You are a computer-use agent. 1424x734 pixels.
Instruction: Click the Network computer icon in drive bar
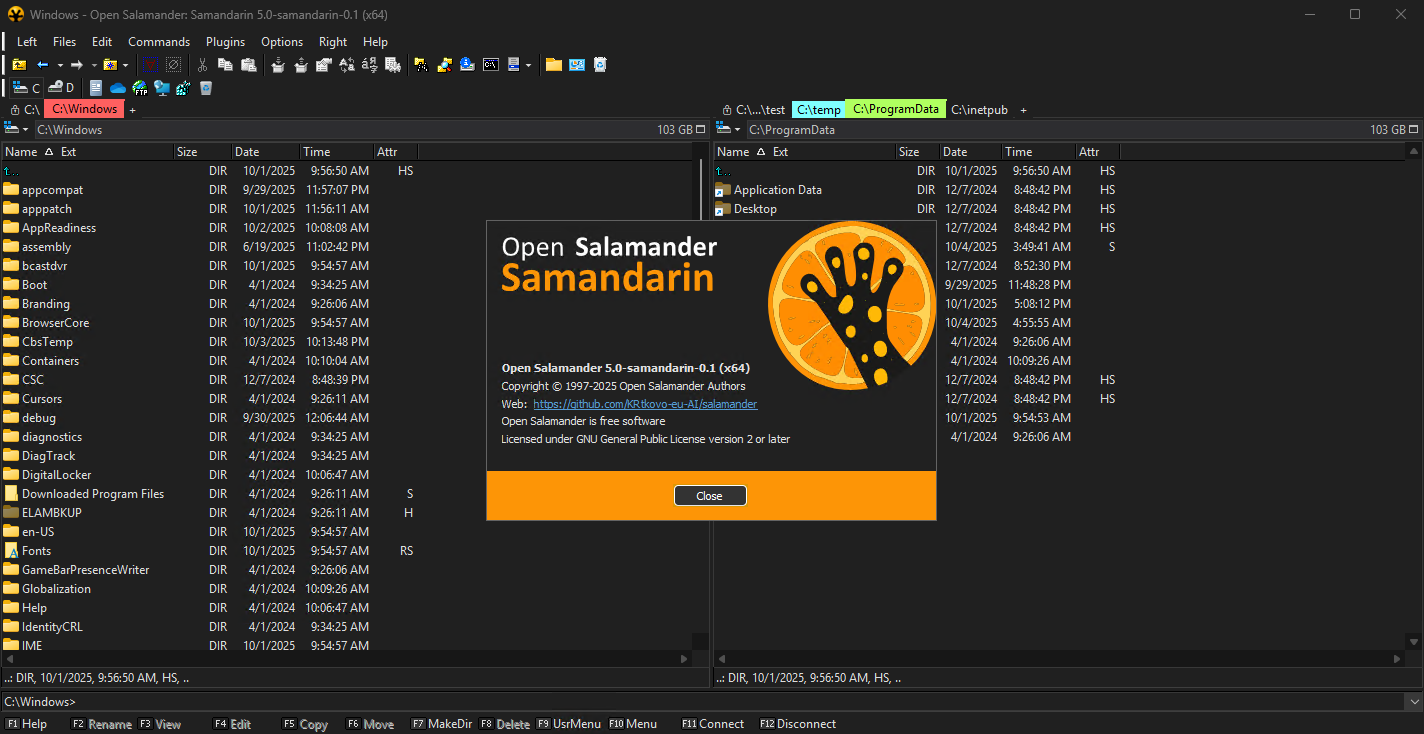(161, 88)
